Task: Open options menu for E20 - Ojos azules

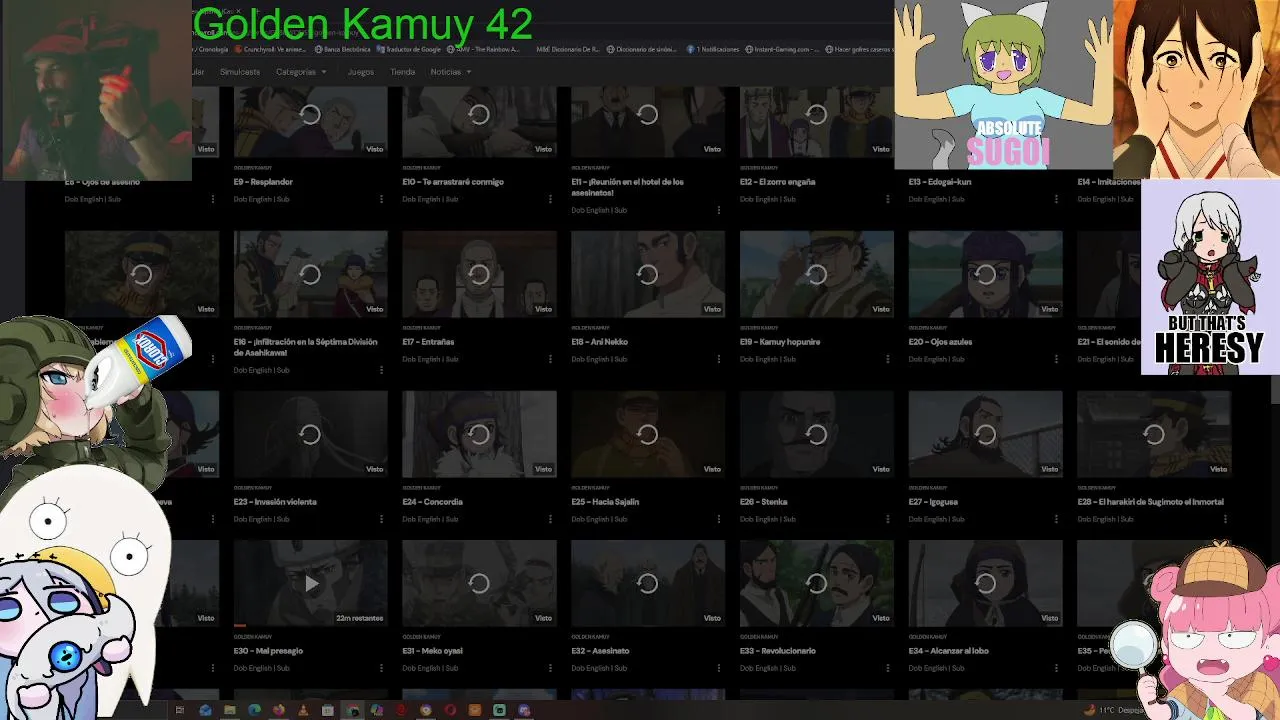Action: [1057, 359]
